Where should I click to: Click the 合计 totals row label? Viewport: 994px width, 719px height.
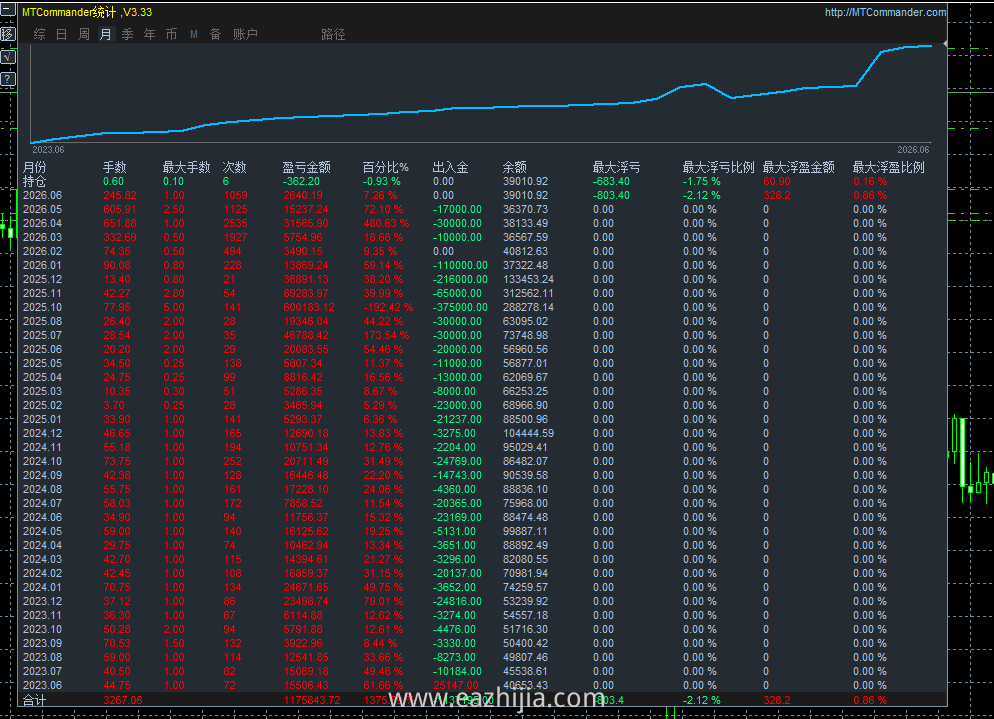(34, 700)
